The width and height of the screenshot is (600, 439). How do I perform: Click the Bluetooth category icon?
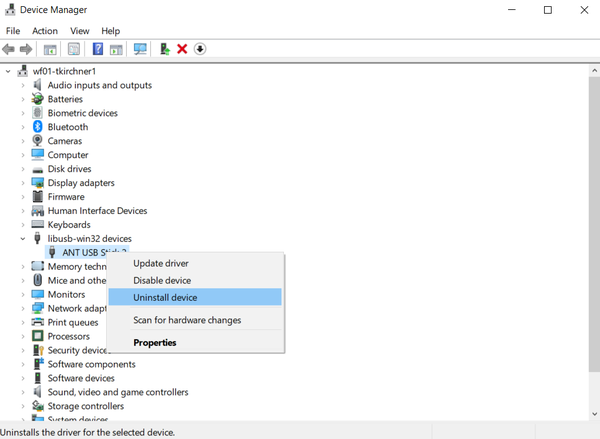coord(38,127)
